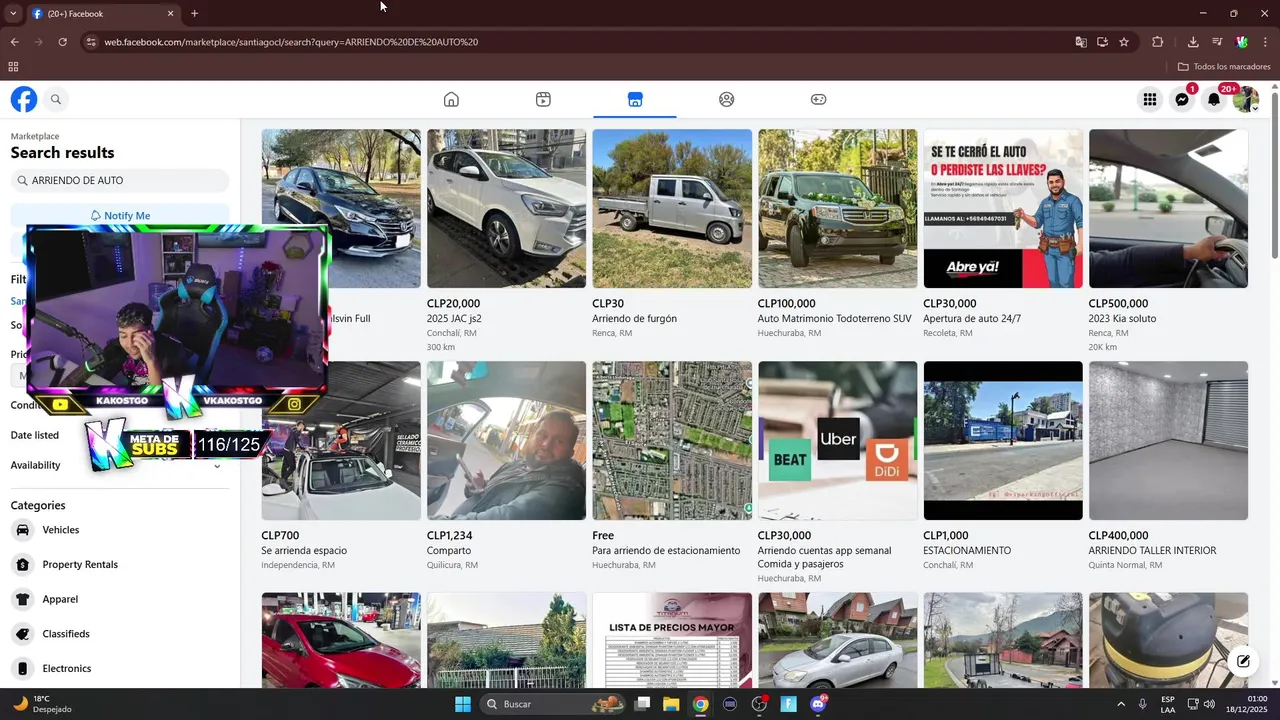Click the ARRIENDO DE AUTO search field
This screenshot has height=720, width=1280.
[x=120, y=181]
